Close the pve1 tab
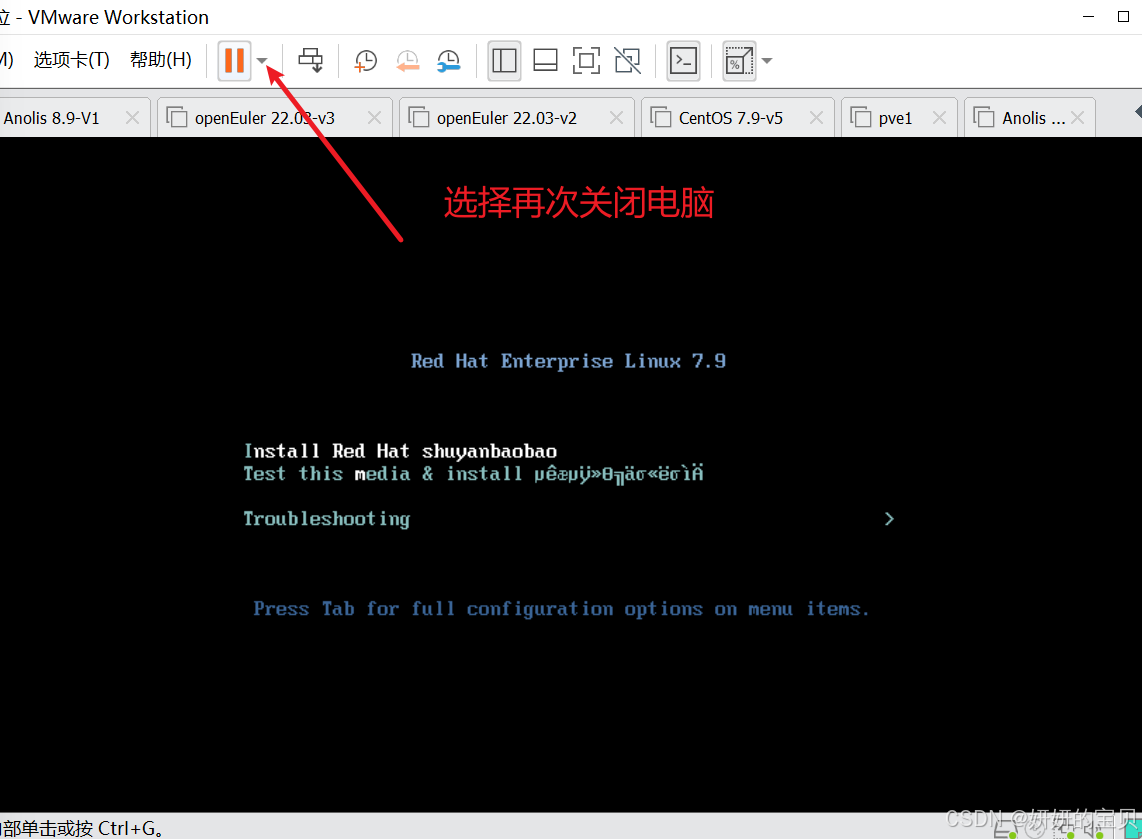This screenshot has height=839, width=1142. pos(940,117)
